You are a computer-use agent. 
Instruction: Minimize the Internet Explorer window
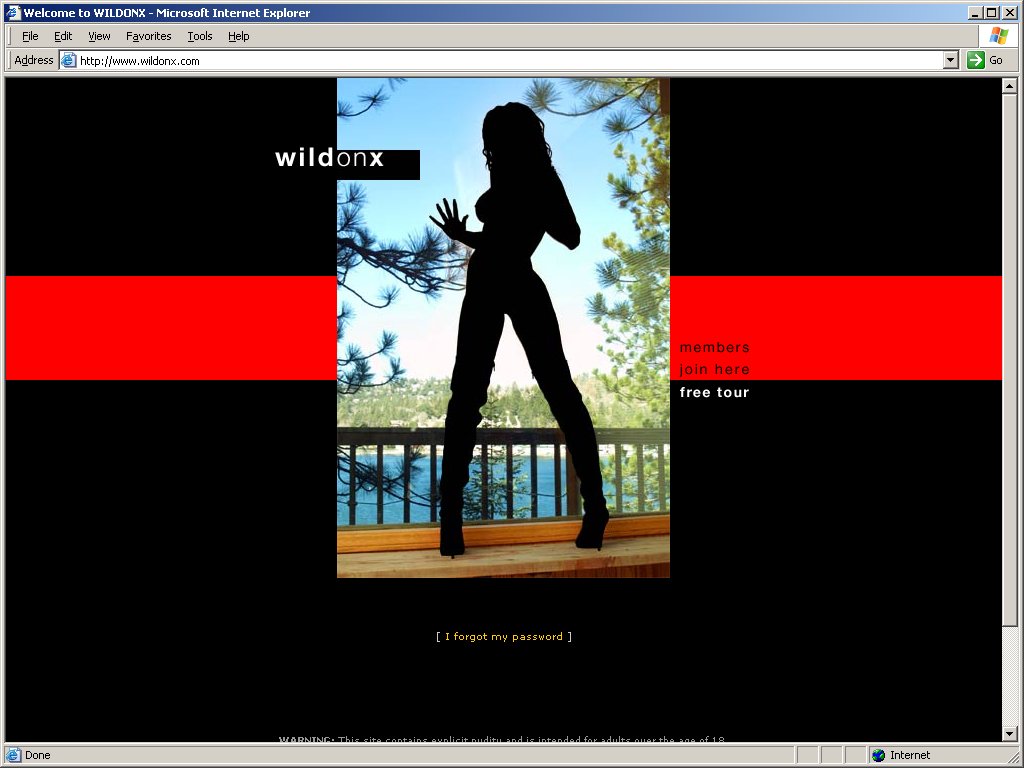pos(976,12)
